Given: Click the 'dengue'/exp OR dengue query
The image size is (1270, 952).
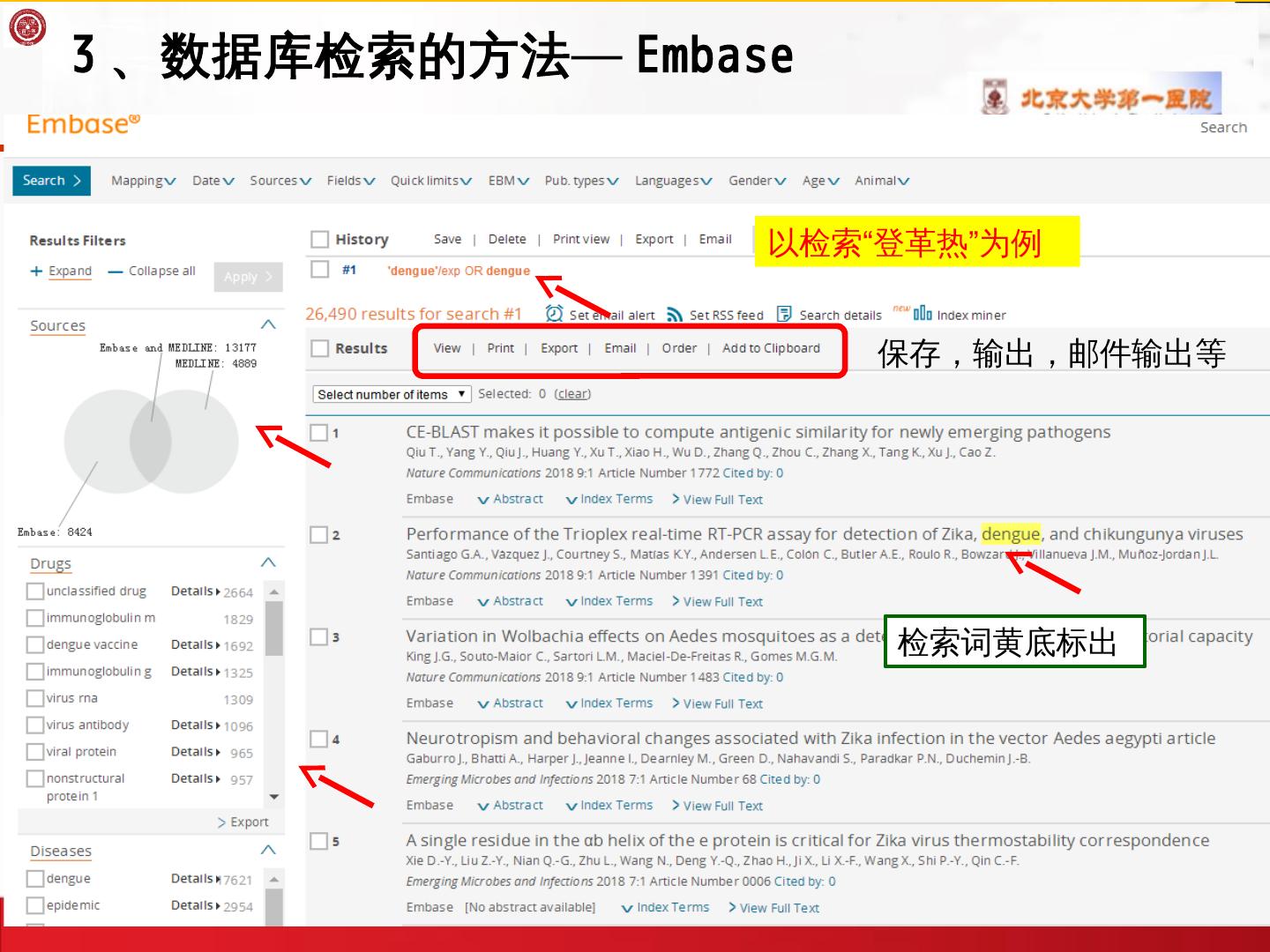Looking at the screenshot, I should pyautogui.click(x=459, y=271).
